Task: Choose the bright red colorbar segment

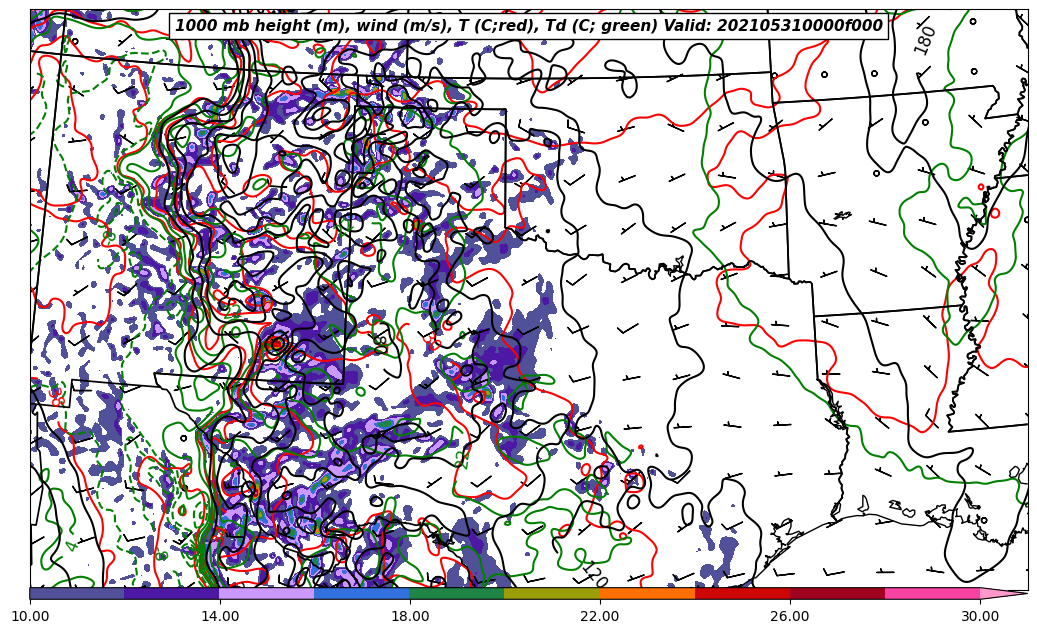Action: click(742, 593)
